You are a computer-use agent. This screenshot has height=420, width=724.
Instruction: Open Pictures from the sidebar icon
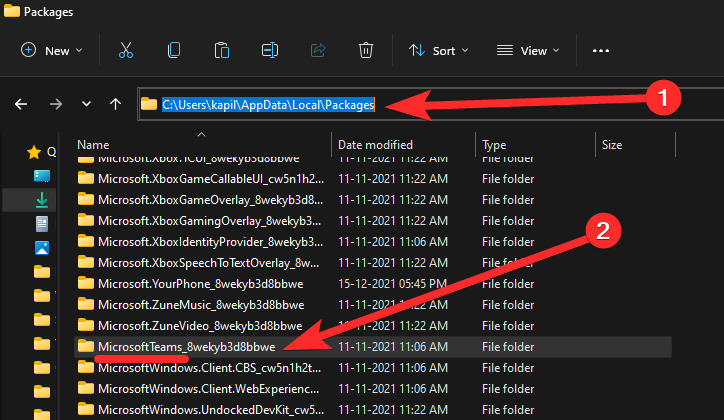pos(42,248)
